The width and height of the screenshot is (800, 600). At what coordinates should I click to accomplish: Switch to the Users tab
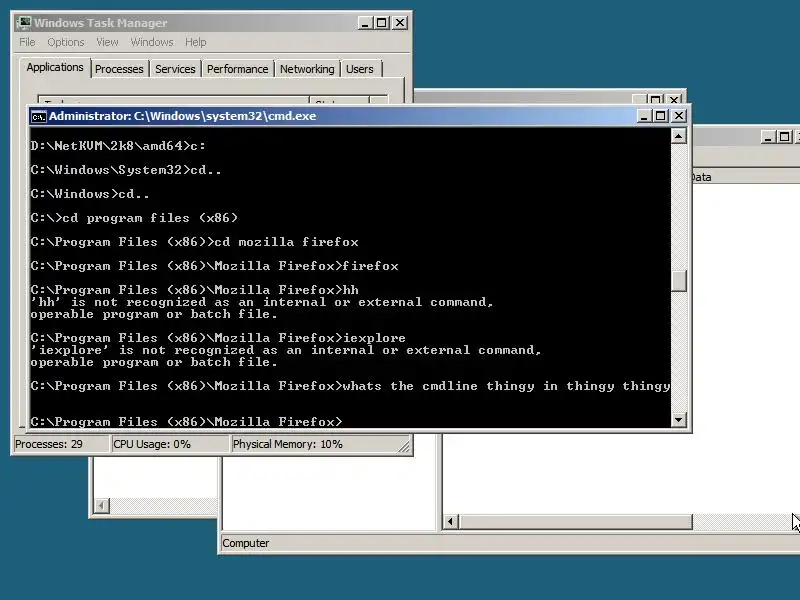click(x=360, y=69)
